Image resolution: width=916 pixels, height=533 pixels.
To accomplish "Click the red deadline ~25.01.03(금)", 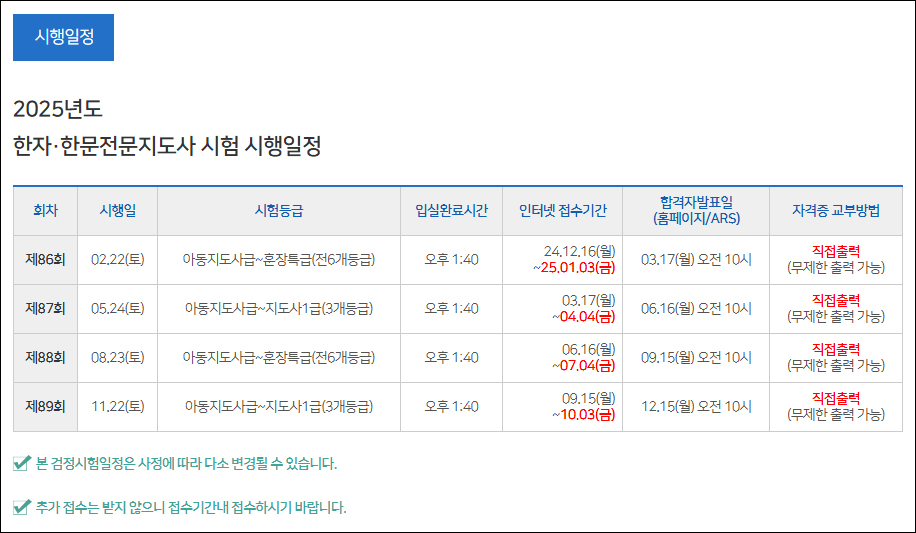I will click(x=574, y=268).
